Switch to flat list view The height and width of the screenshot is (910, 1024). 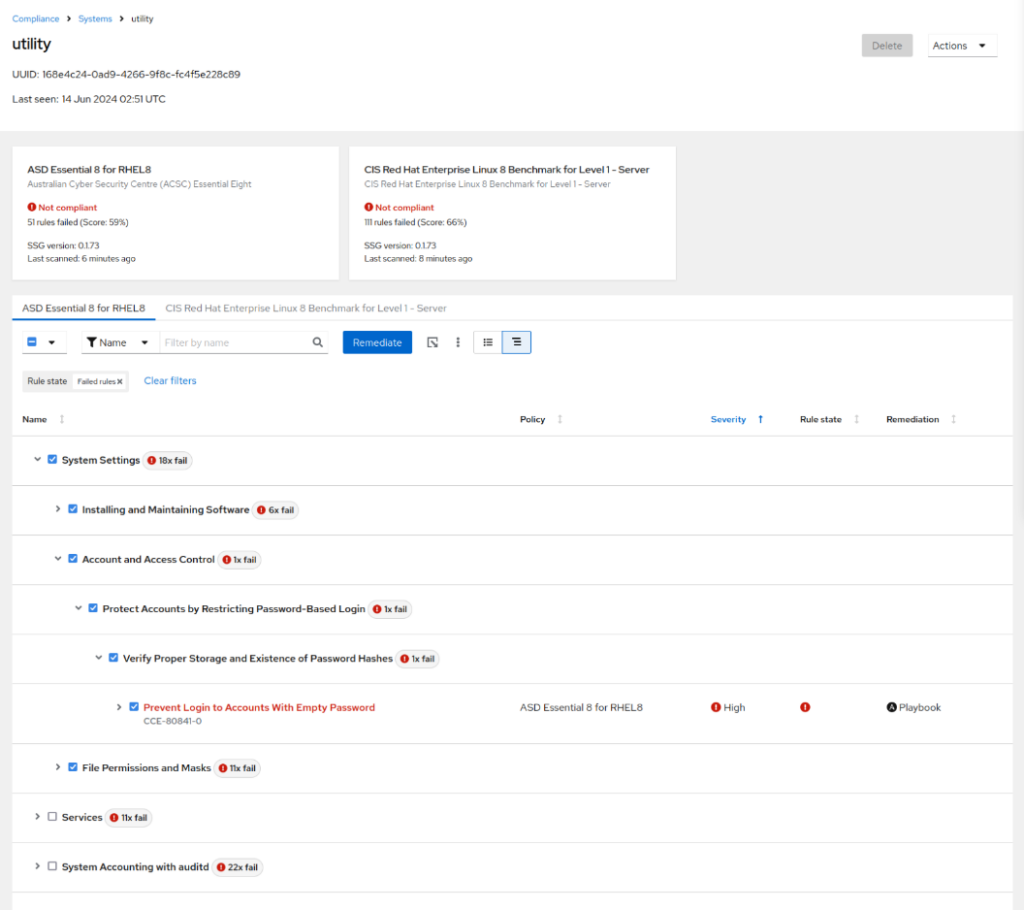click(x=487, y=342)
